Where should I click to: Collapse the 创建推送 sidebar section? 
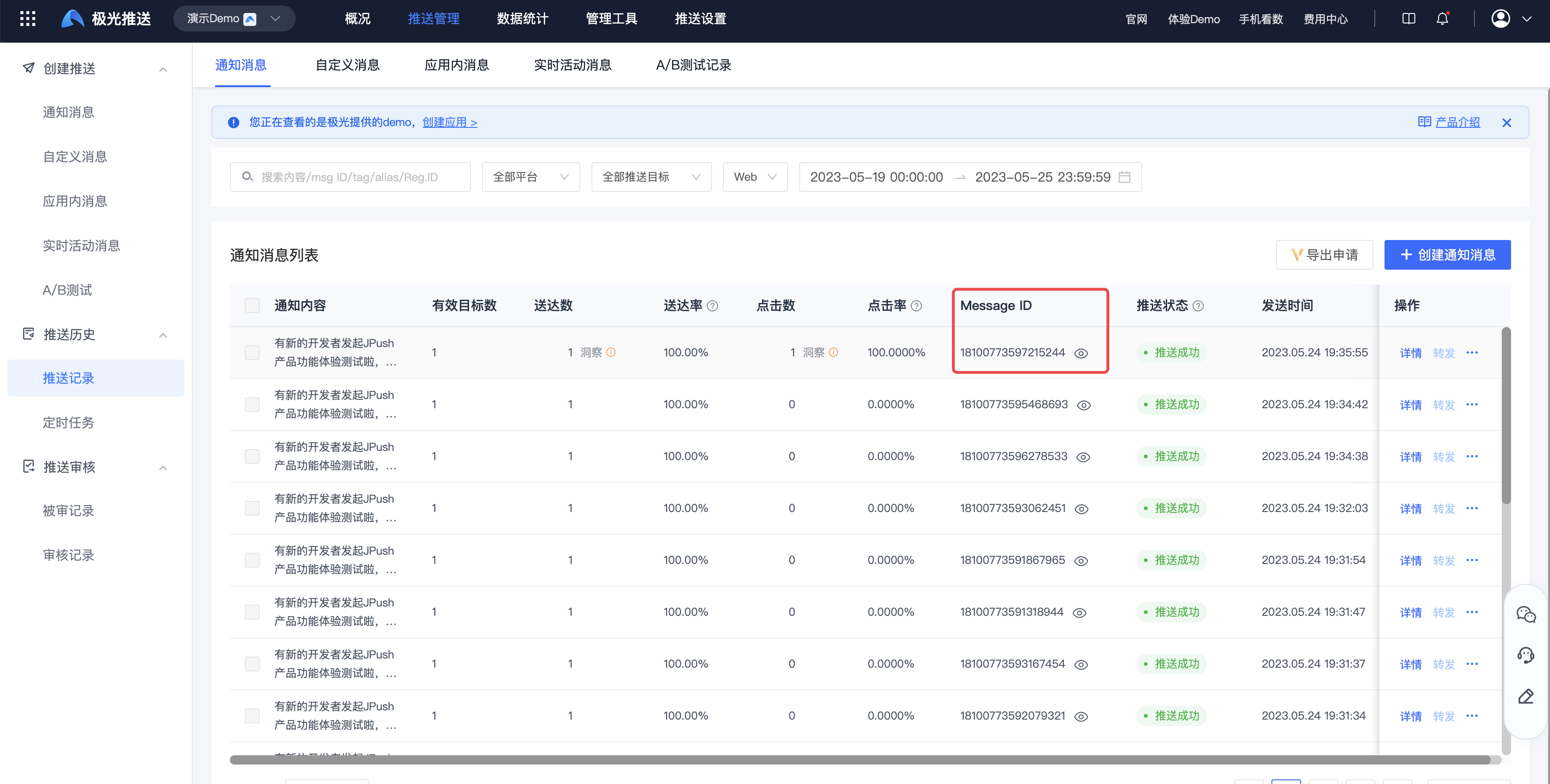(163, 70)
